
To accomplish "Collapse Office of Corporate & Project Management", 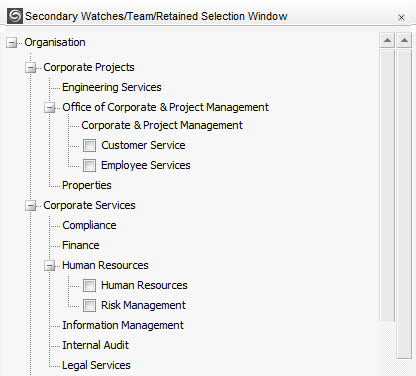I will pyautogui.click(x=50, y=108).
